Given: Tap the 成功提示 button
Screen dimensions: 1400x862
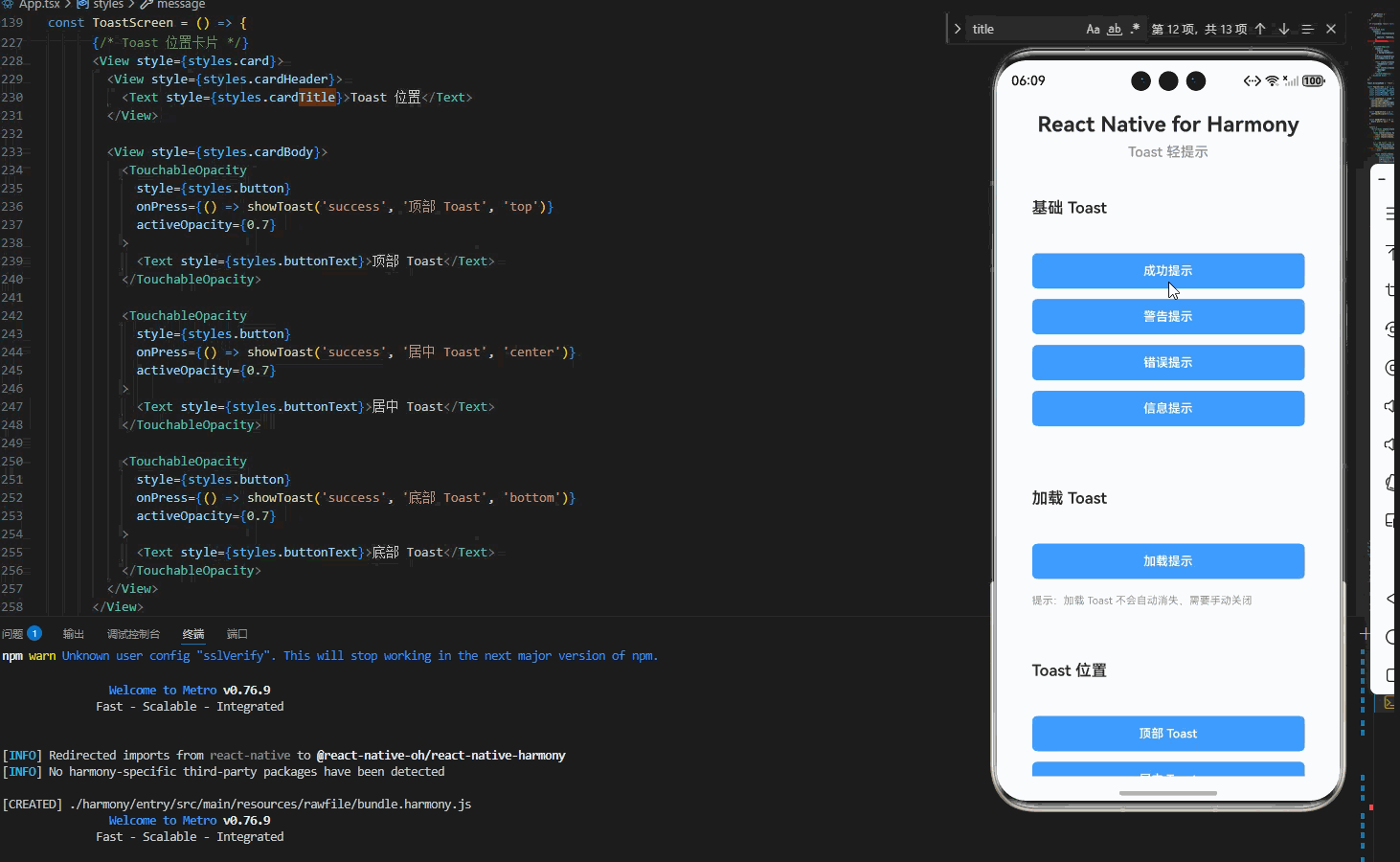Looking at the screenshot, I should point(1168,271).
